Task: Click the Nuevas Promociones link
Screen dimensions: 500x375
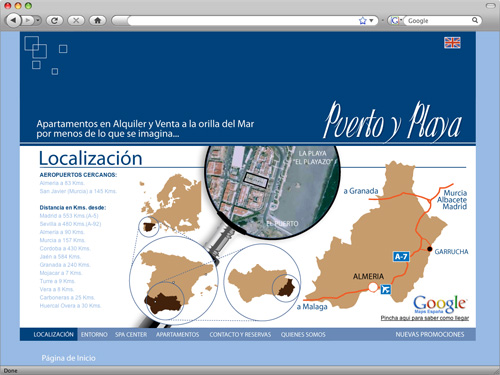Action: pos(430,334)
